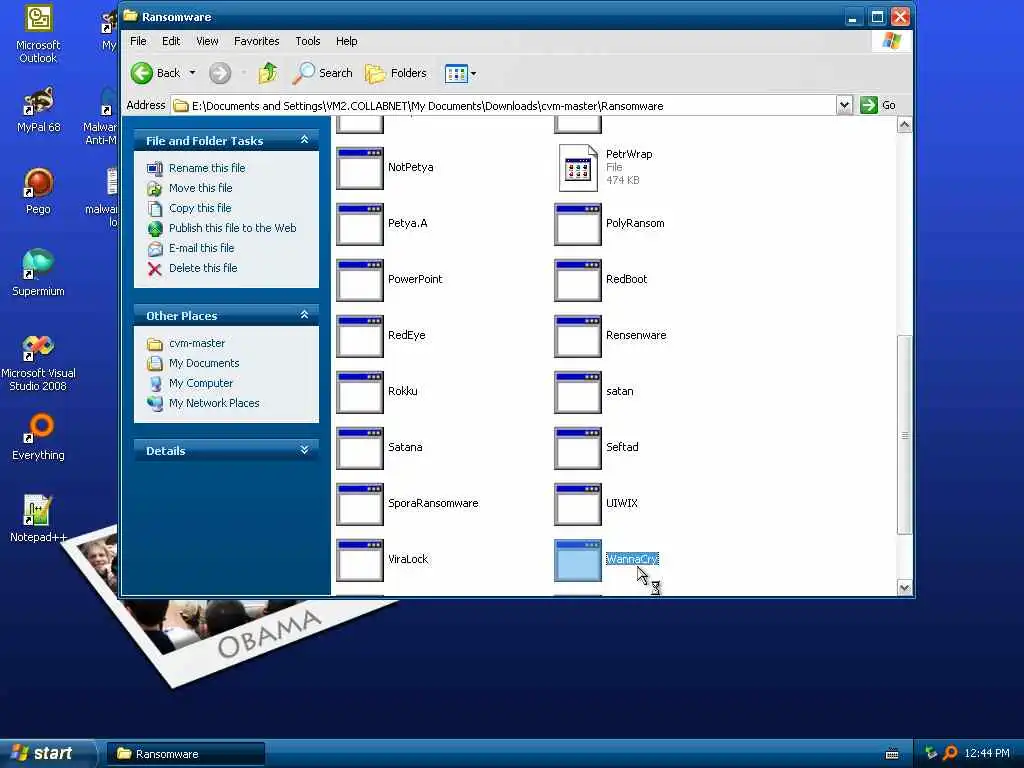Open Supermium desktop shortcut

[x=38, y=273]
